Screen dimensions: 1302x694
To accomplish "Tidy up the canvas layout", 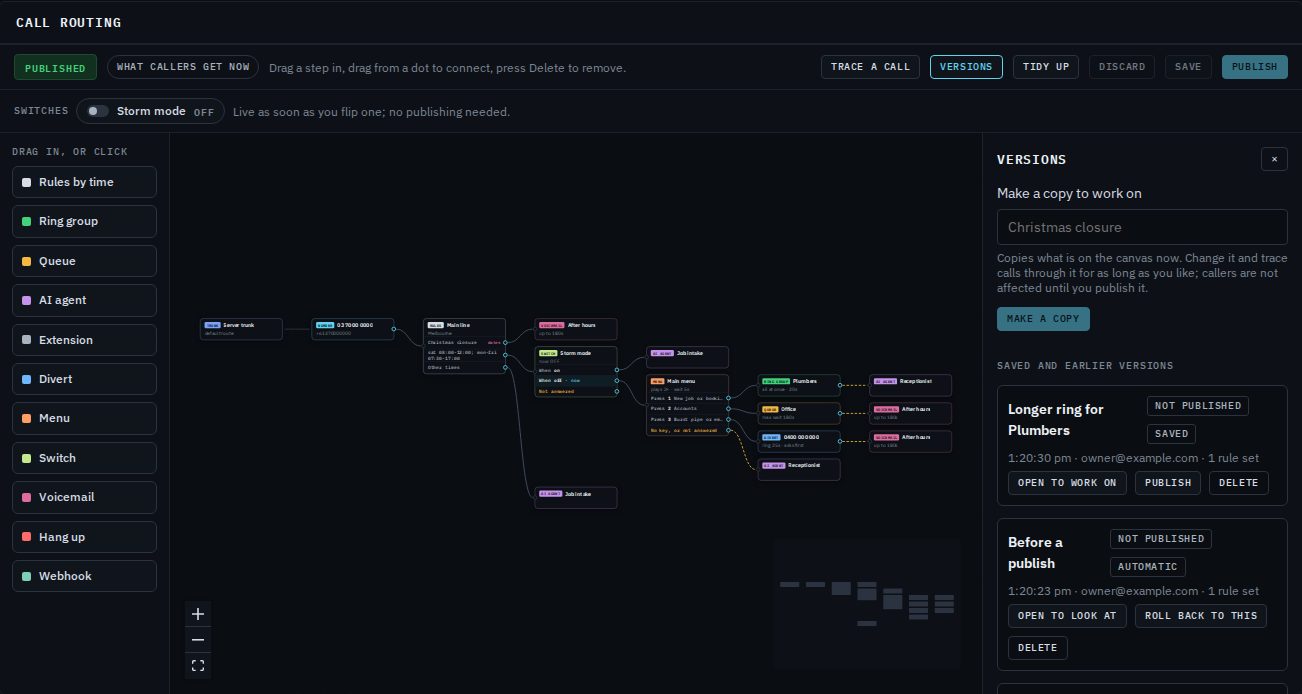I will click(1046, 67).
